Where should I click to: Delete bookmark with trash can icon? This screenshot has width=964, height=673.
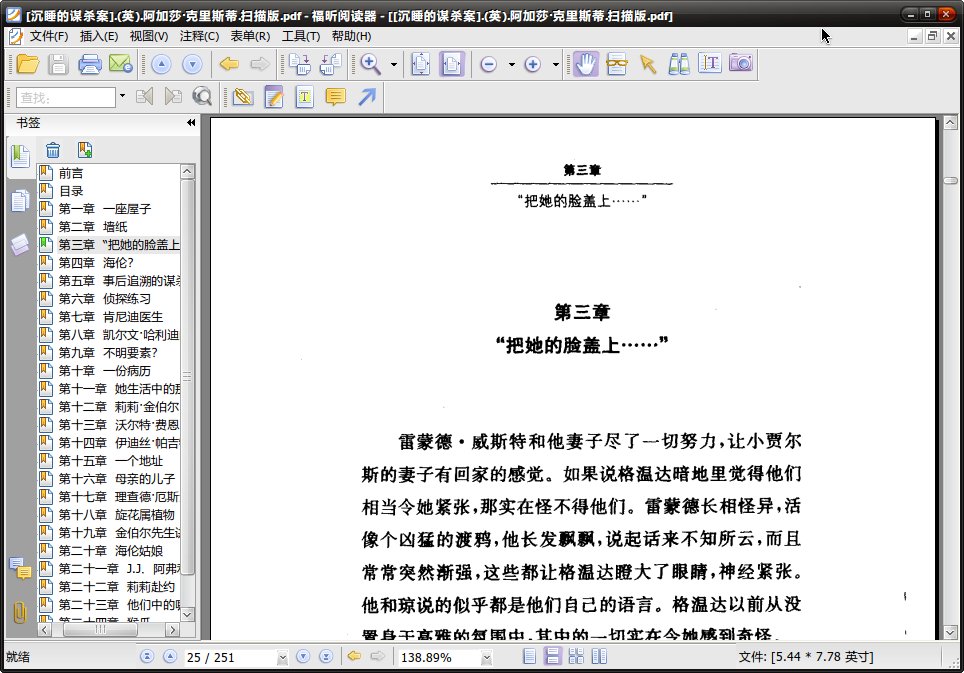click(53, 149)
